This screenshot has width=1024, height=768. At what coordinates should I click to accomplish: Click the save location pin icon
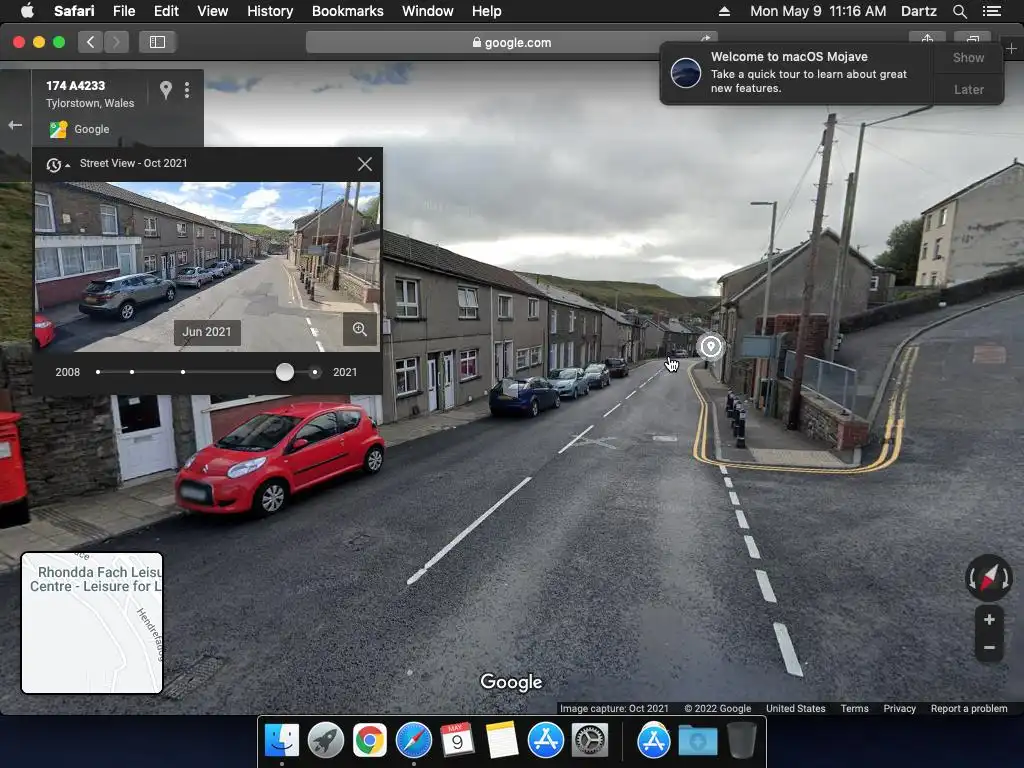coord(166,90)
